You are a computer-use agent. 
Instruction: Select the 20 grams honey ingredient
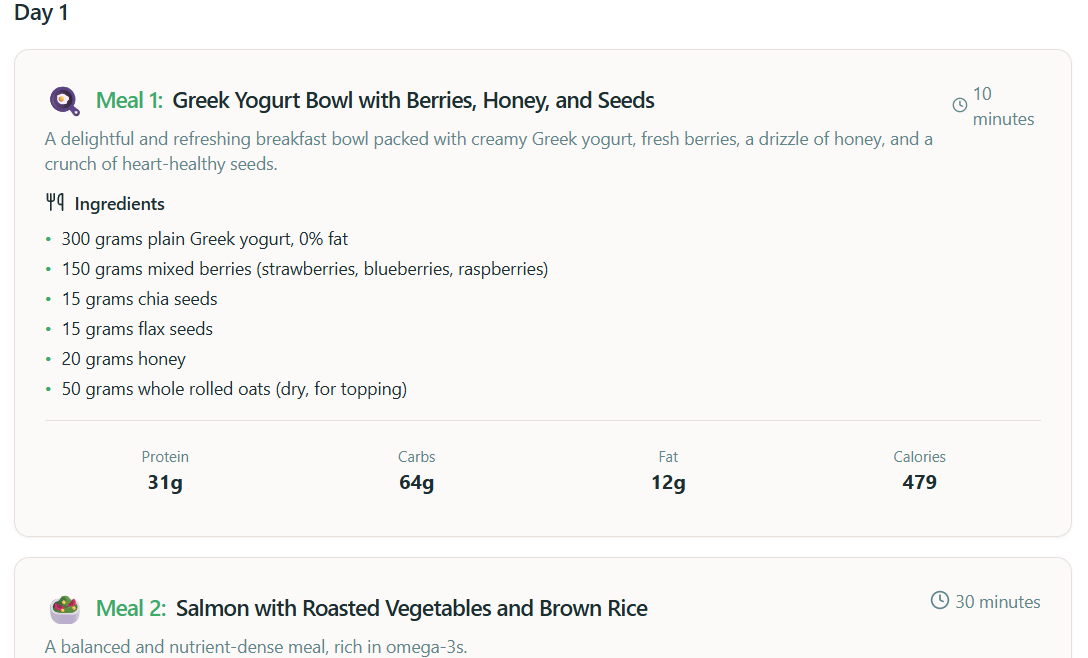click(x=123, y=359)
